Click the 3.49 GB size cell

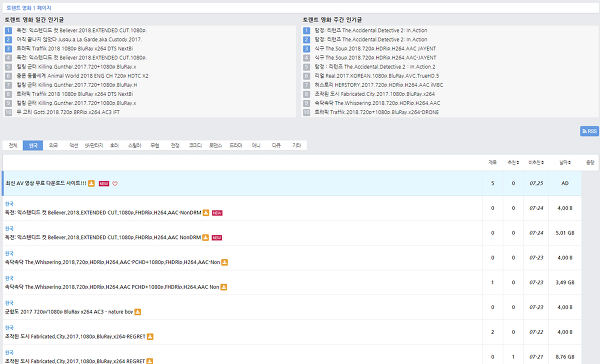565,282
